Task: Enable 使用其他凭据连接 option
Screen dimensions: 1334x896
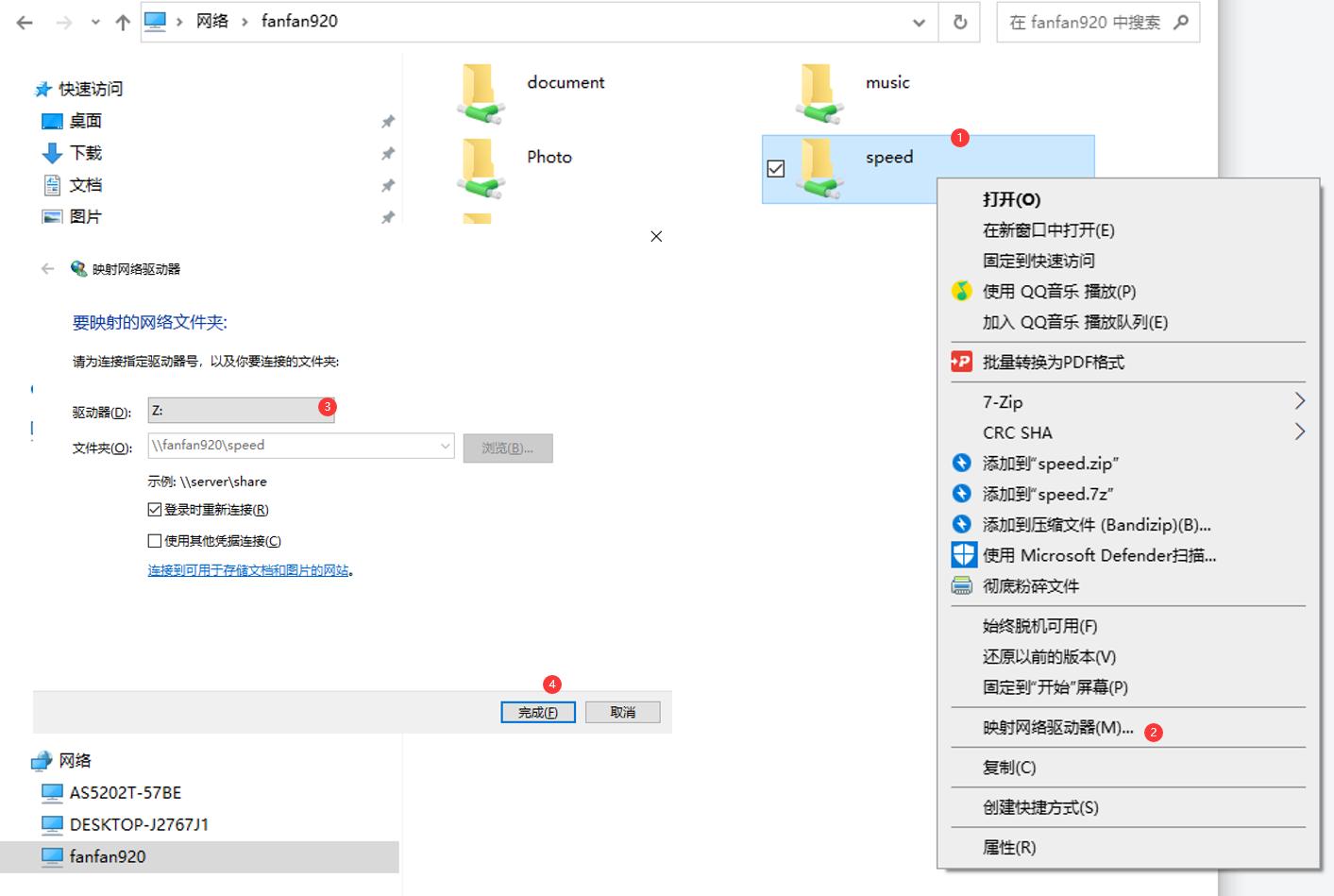Action: pyautogui.click(x=154, y=540)
